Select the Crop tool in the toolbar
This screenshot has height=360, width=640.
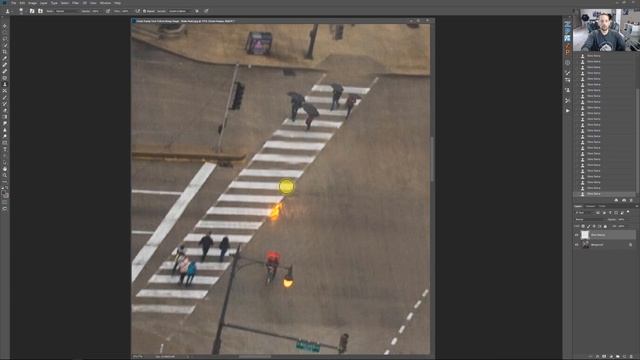click(x=5, y=52)
